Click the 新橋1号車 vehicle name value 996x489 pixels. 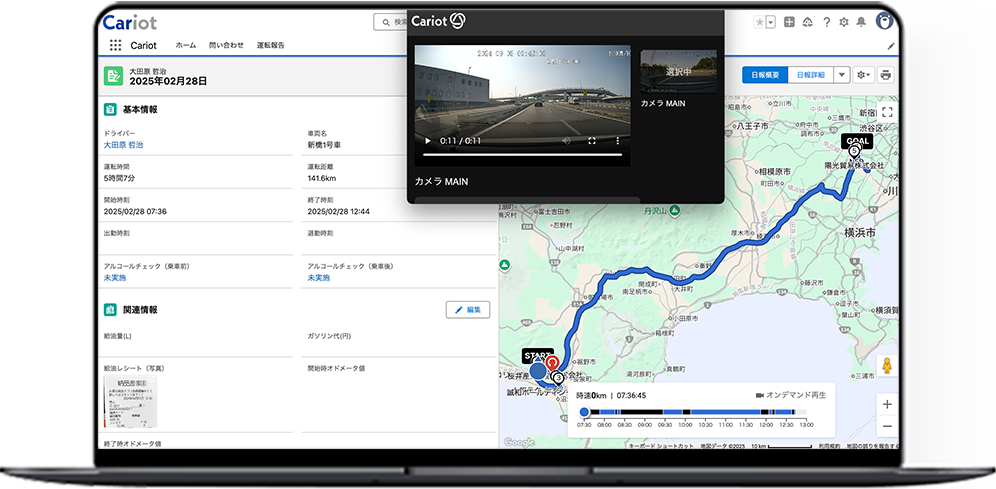point(325,145)
